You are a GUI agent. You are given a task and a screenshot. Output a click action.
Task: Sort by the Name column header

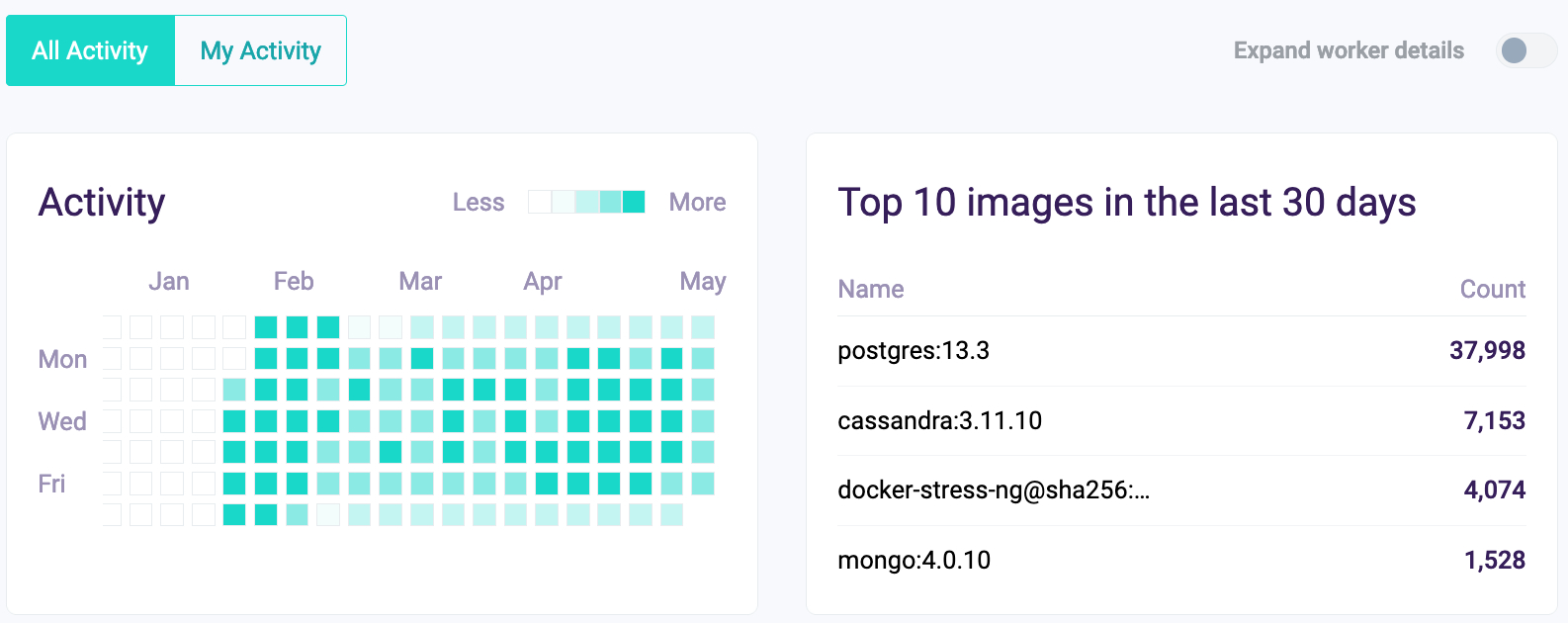[x=871, y=289]
